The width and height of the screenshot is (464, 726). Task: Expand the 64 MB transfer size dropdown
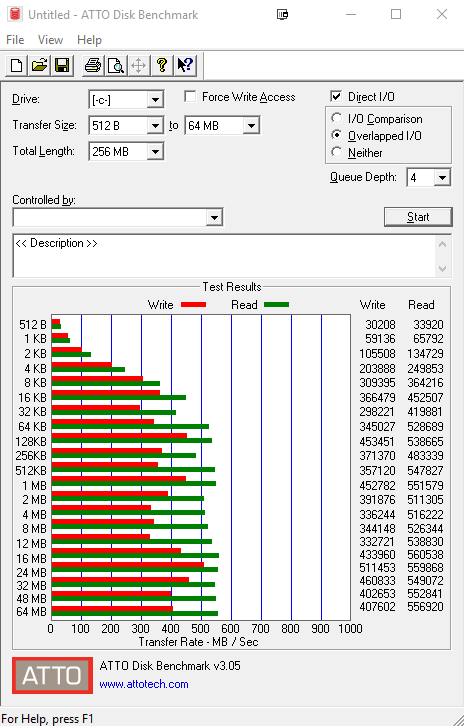click(251, 125)
